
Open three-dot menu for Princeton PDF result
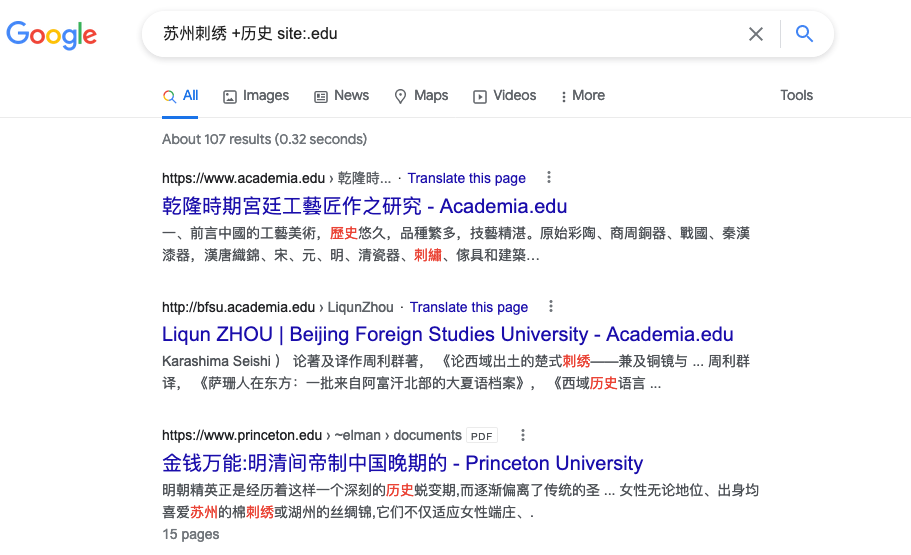pyautogui.click(x=522, y=435)
